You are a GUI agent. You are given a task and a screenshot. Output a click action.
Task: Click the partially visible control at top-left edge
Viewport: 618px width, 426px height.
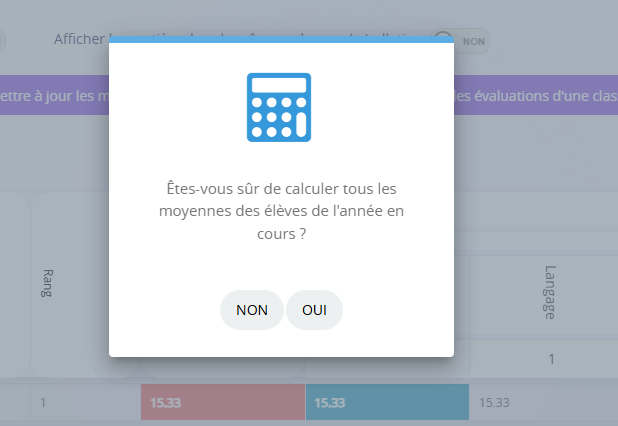point(2,41)
